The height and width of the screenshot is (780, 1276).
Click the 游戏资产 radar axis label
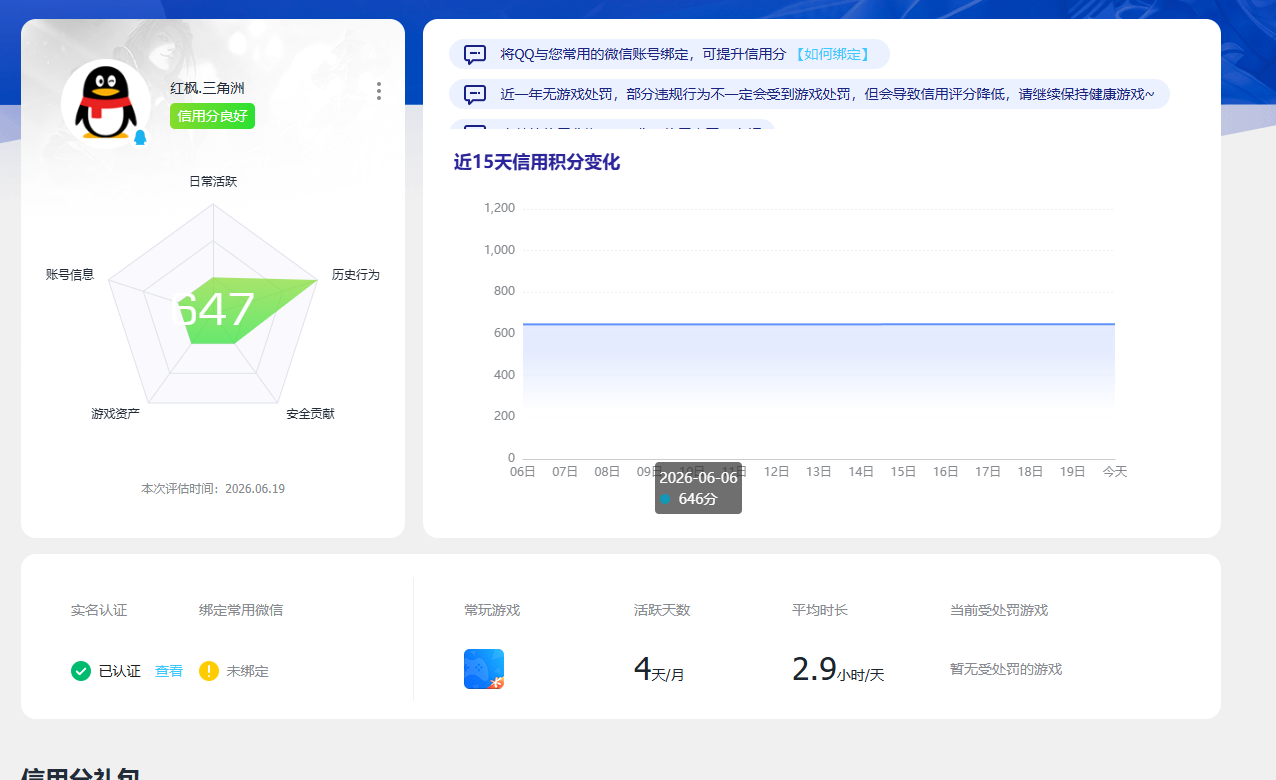115,413
